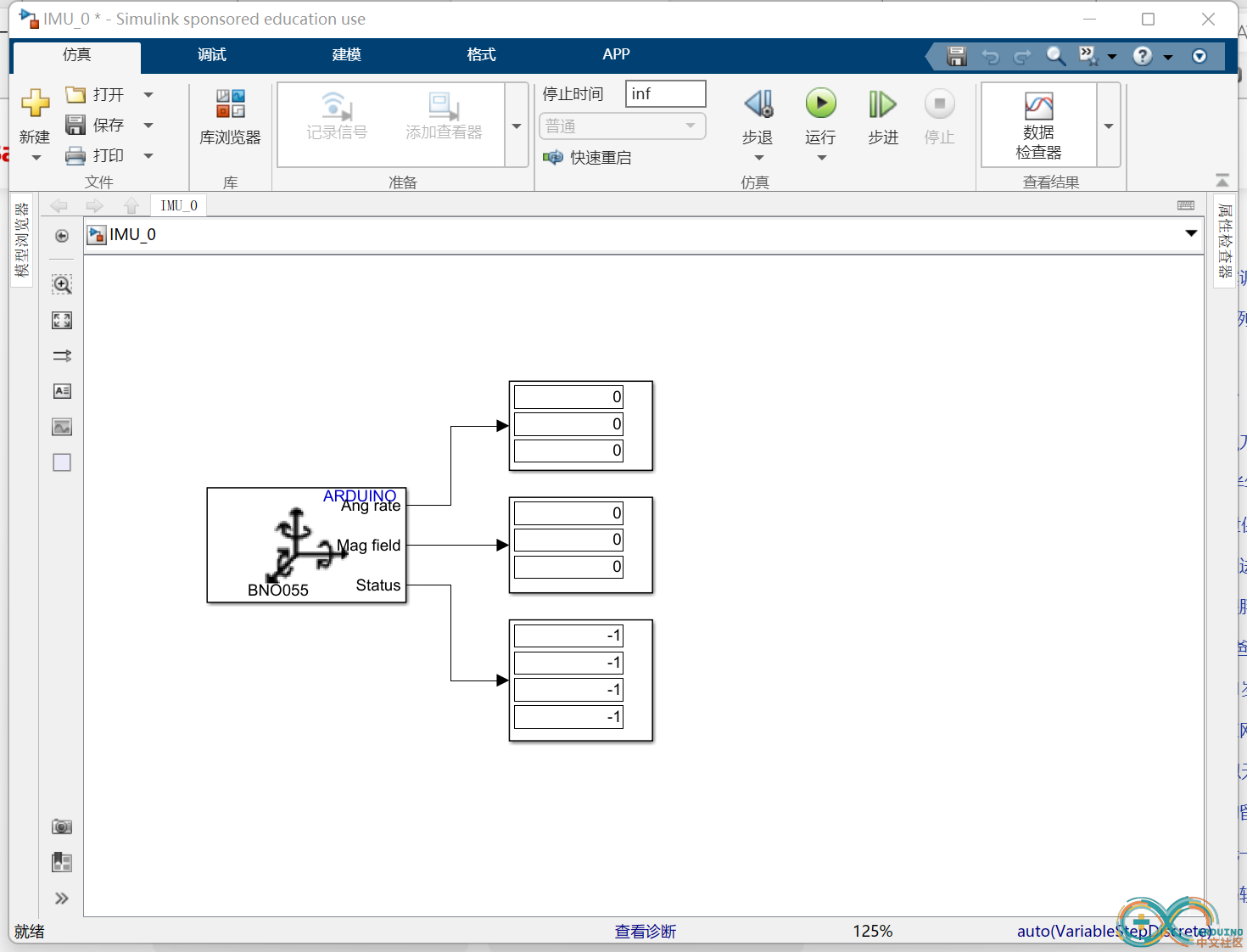The height and width of the screenshot is (952, 1247).
Task: Expand the 打印 dropdown arrow
Action: tap(148, 156)
